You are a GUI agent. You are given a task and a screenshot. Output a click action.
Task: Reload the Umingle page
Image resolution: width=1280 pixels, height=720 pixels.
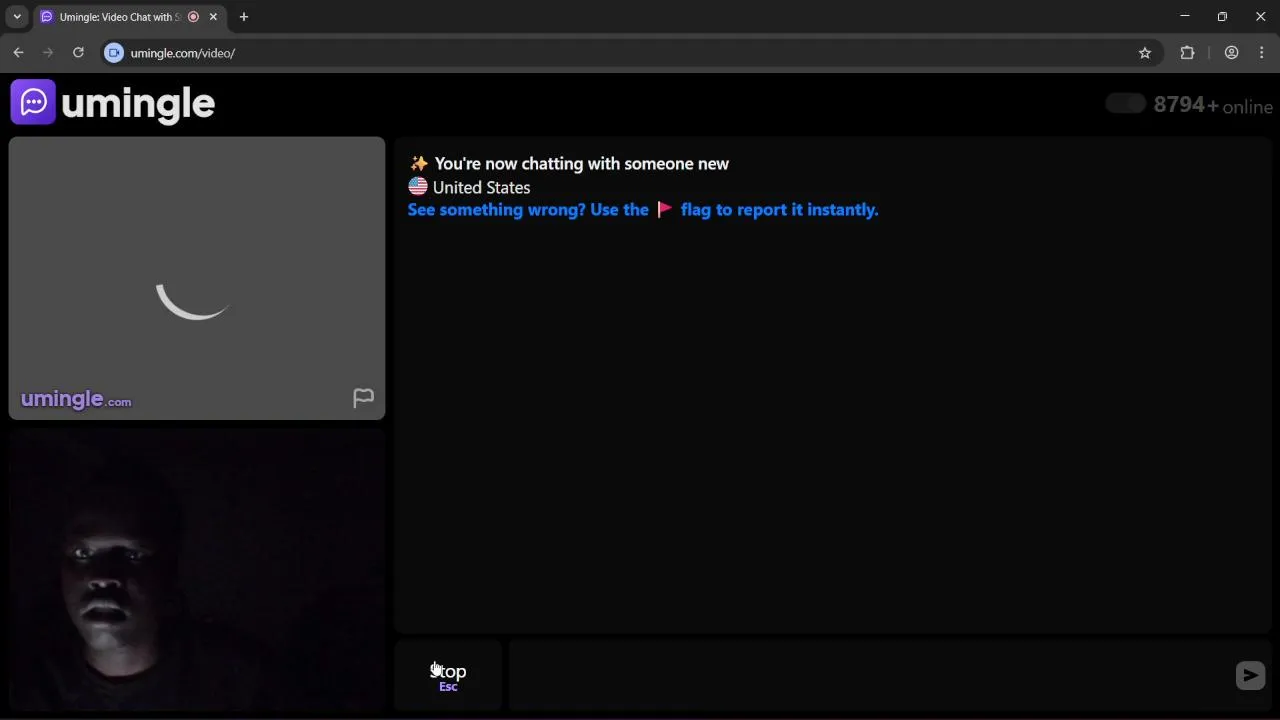[78, 53]
